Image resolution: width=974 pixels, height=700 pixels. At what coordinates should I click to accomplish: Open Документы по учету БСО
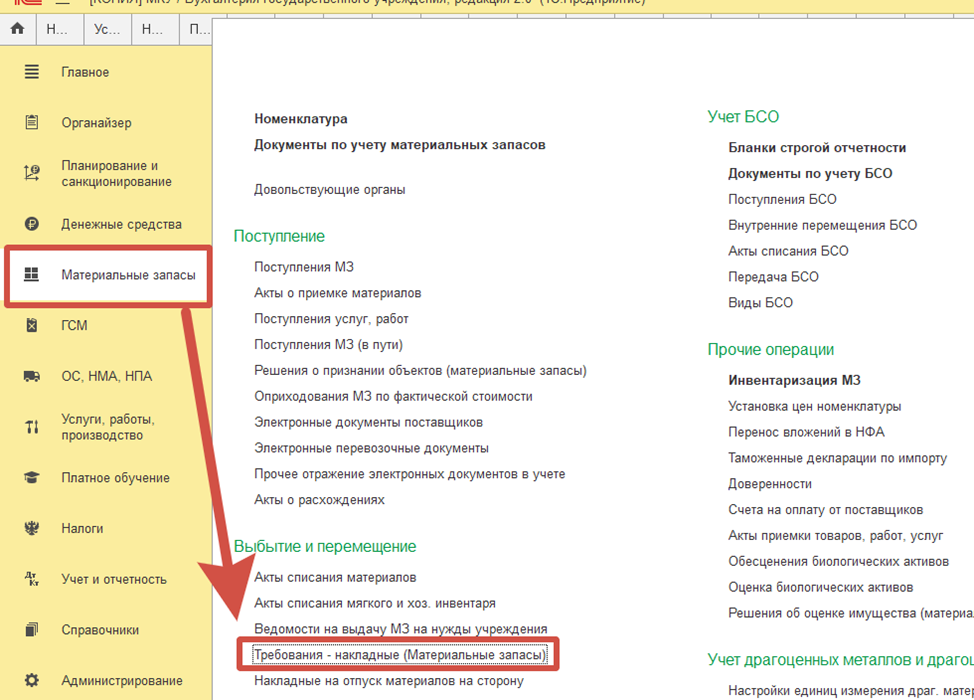[810, 173]
